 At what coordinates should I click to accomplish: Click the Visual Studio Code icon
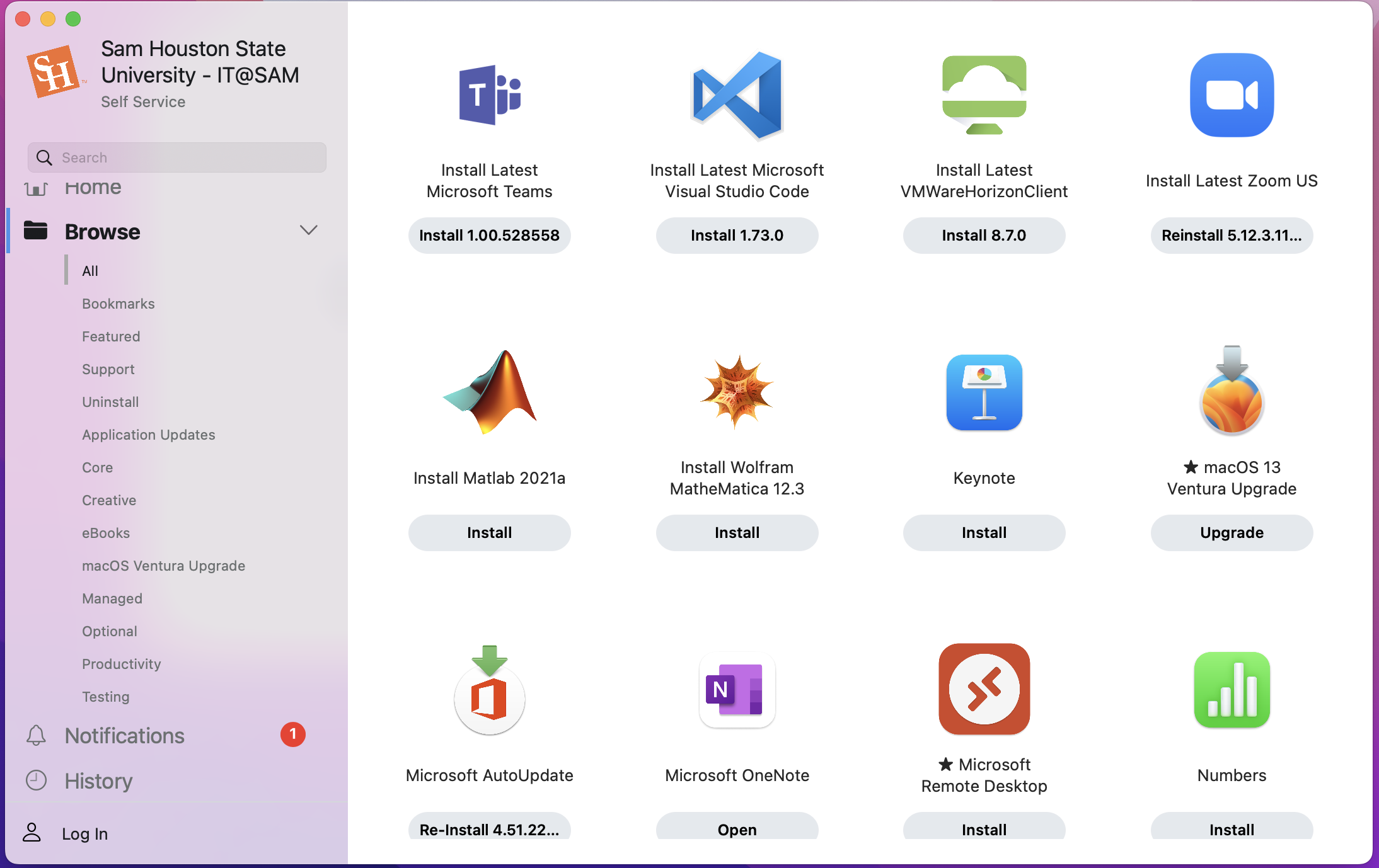(737, 96)
